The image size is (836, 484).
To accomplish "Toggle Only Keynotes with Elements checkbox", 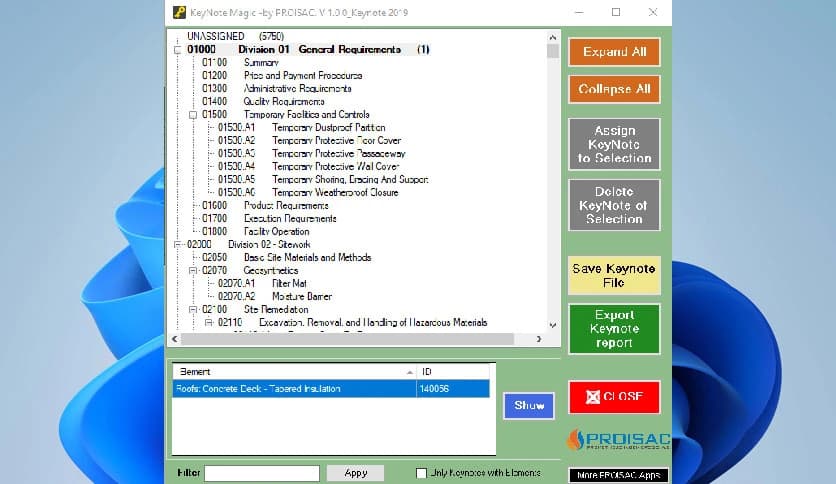I will pos(421,473).
